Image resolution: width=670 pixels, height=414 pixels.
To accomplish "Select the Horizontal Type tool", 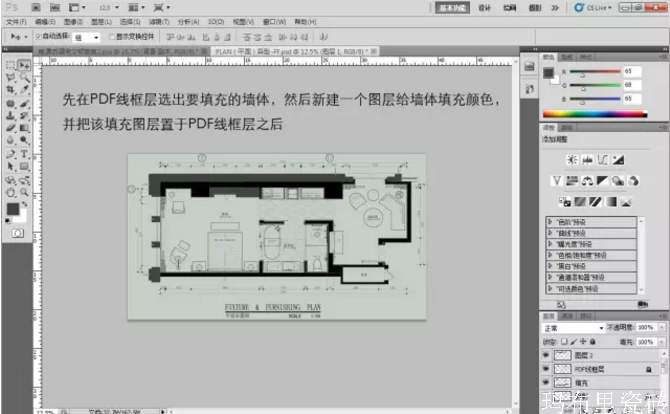I will (x=24, y=154).
